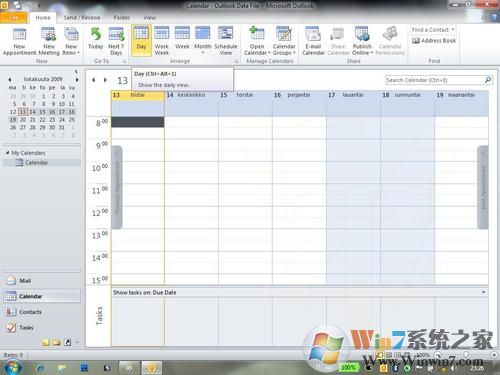The width and height of the screenshot is (500, 375).
Task: Jump to the Next Appointment
Action: (x=483, y=187)
